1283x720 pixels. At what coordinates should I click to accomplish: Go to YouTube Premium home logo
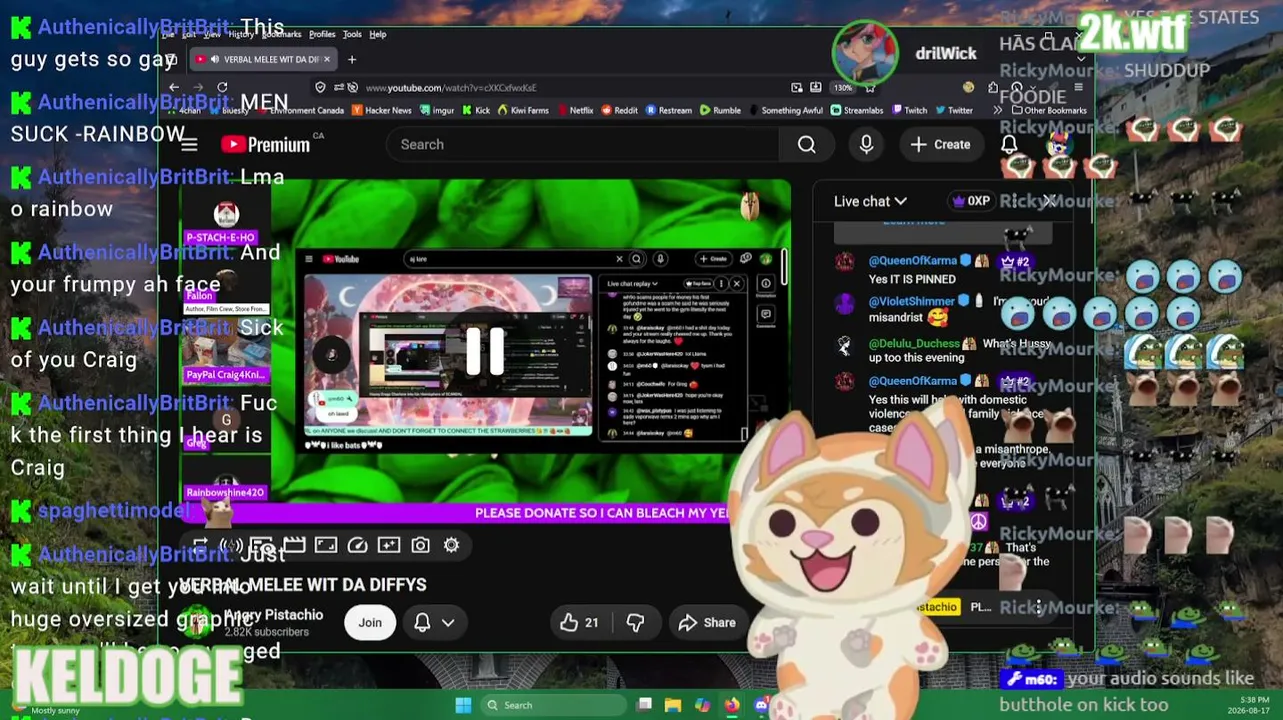click(x=266, y=145)
